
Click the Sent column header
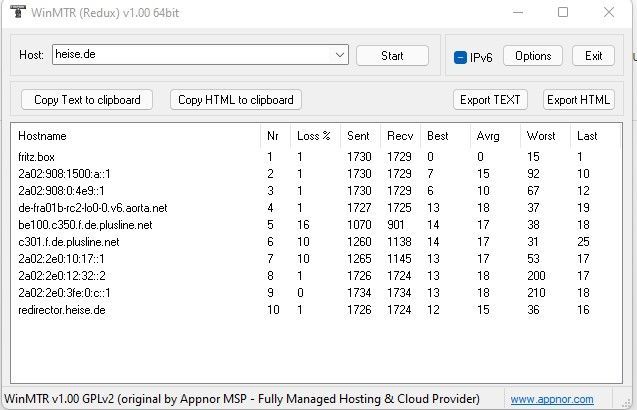360,136
